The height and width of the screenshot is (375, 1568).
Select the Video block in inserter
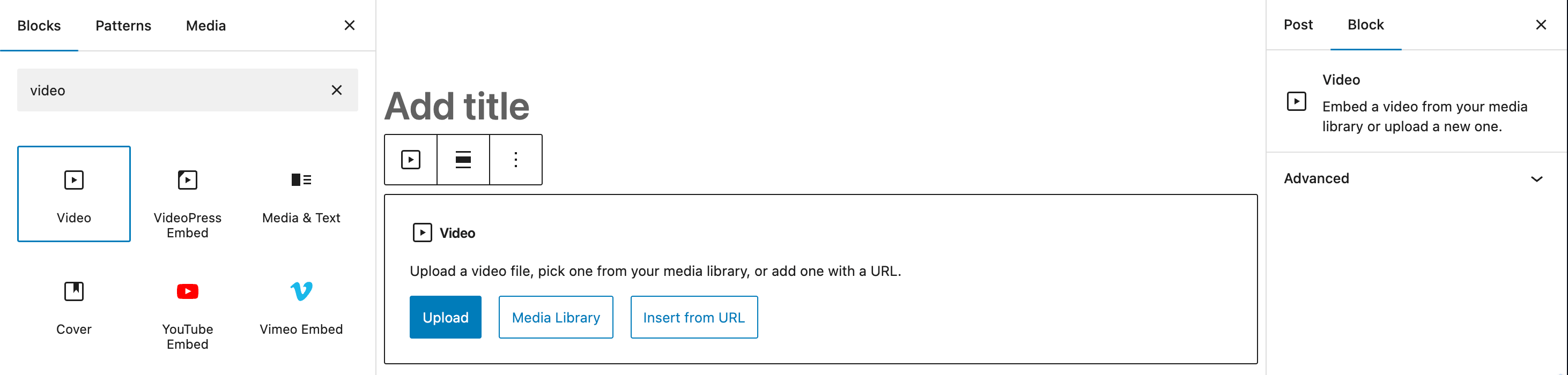(x=73, y=193)
